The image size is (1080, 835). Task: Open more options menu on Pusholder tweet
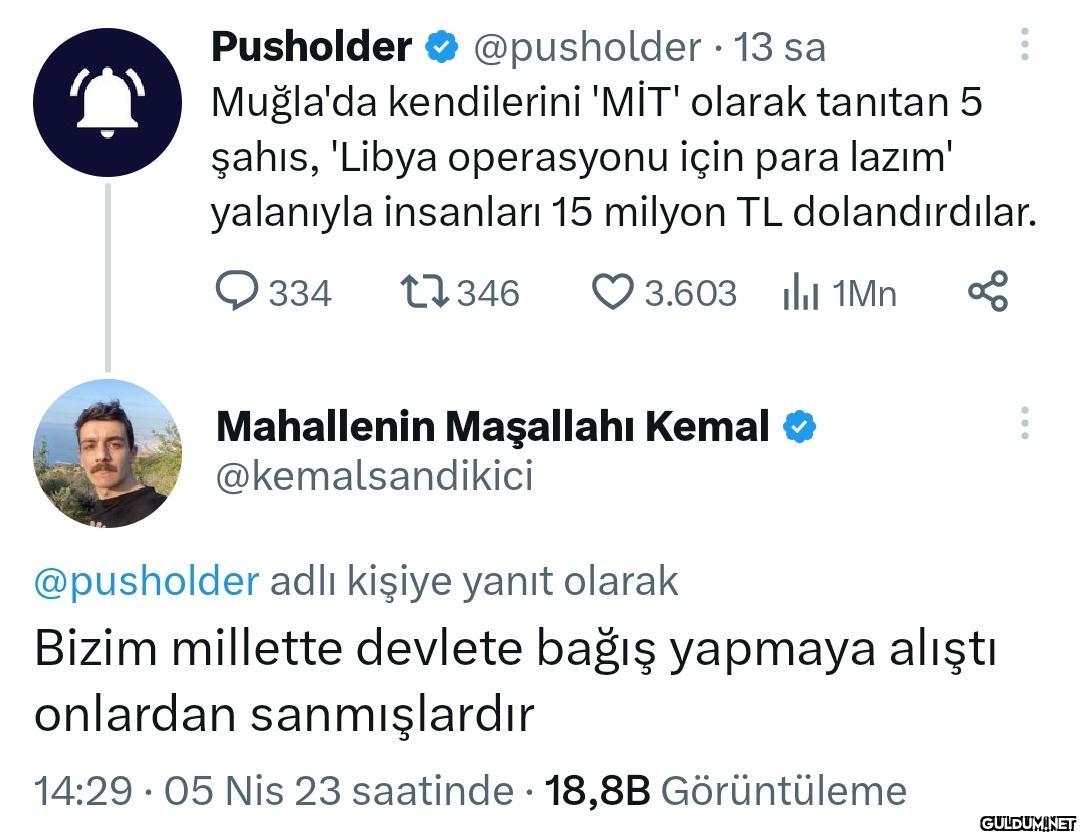tap(1025, 45)
